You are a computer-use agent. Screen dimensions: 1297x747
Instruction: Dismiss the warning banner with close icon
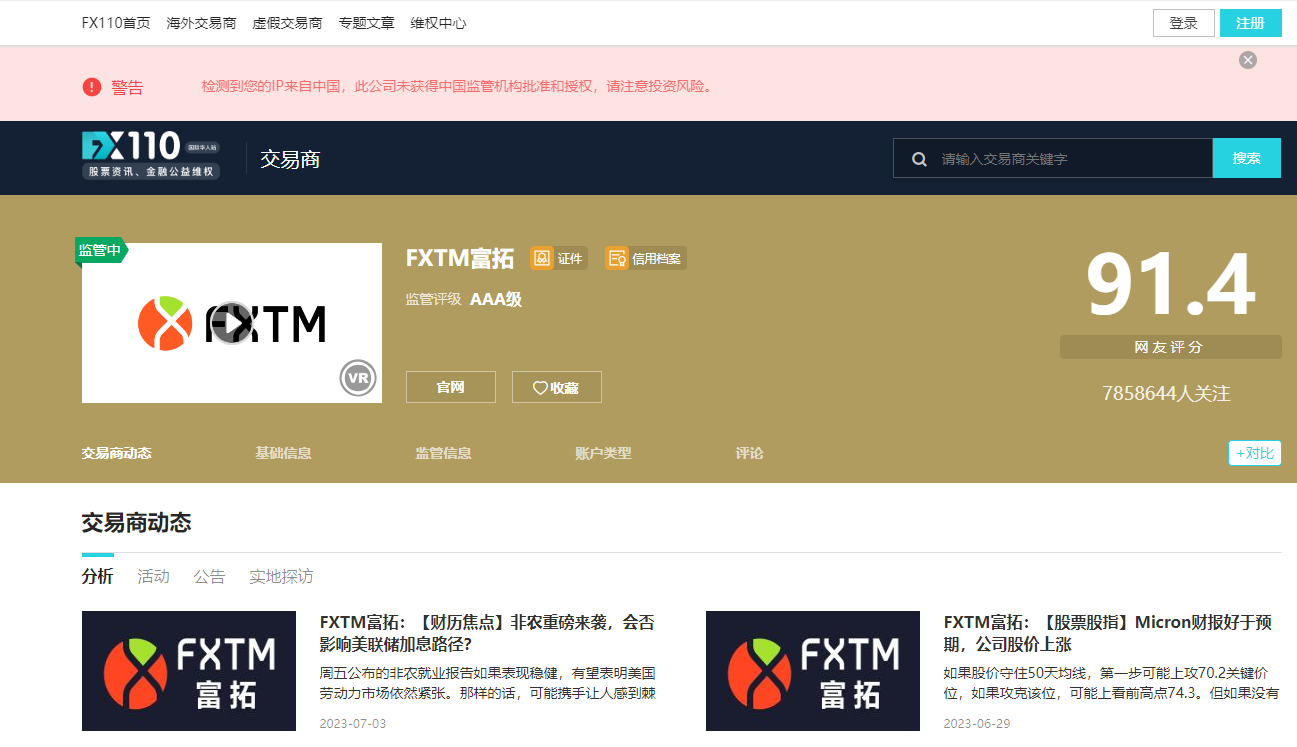(x=1248, y=60)
